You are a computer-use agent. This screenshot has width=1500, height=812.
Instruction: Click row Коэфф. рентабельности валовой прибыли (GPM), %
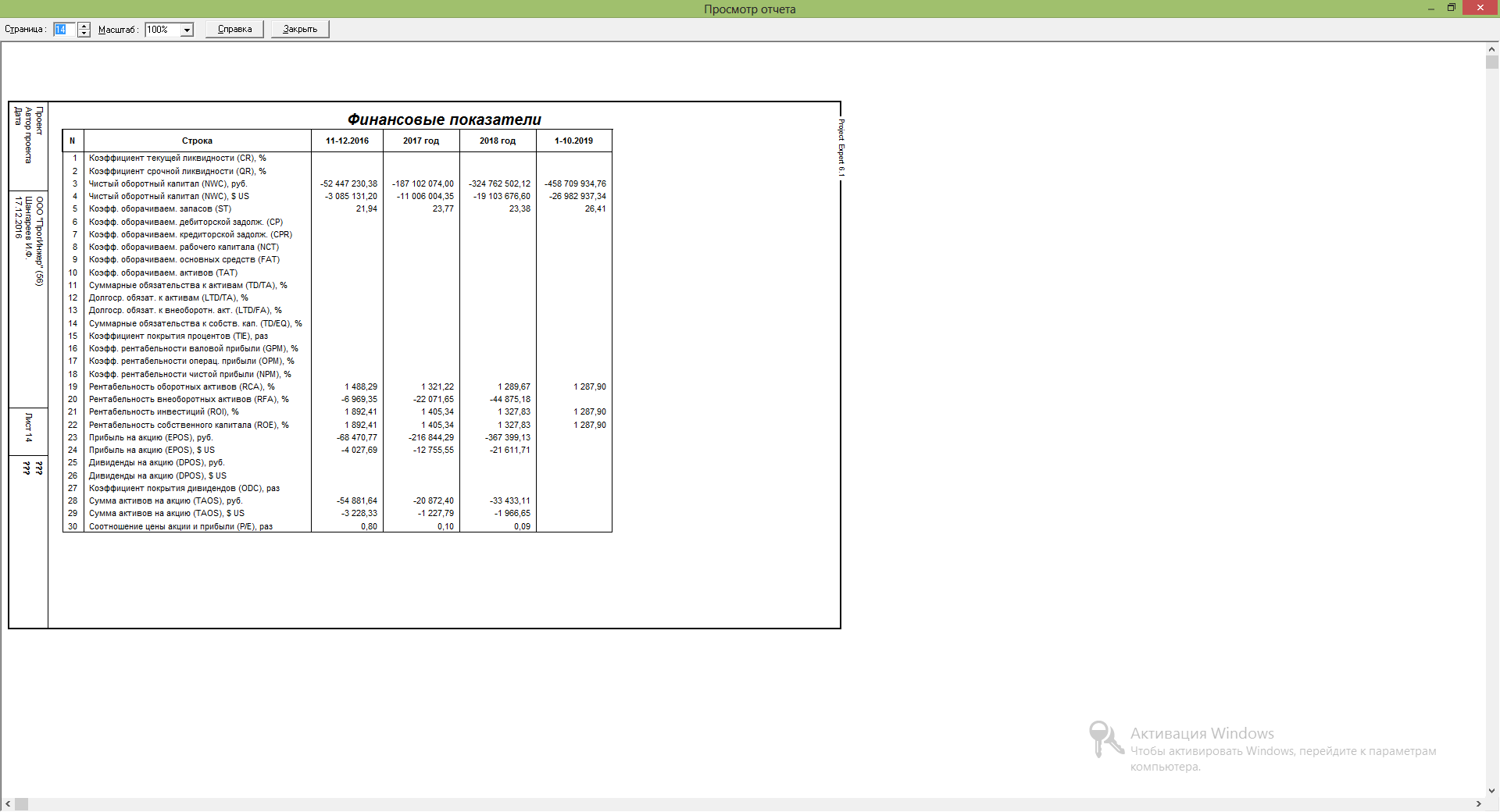point(337,348)
